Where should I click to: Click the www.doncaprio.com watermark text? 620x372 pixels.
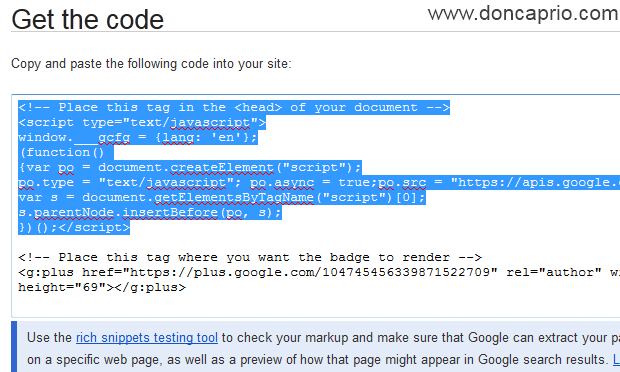(523, 13)
